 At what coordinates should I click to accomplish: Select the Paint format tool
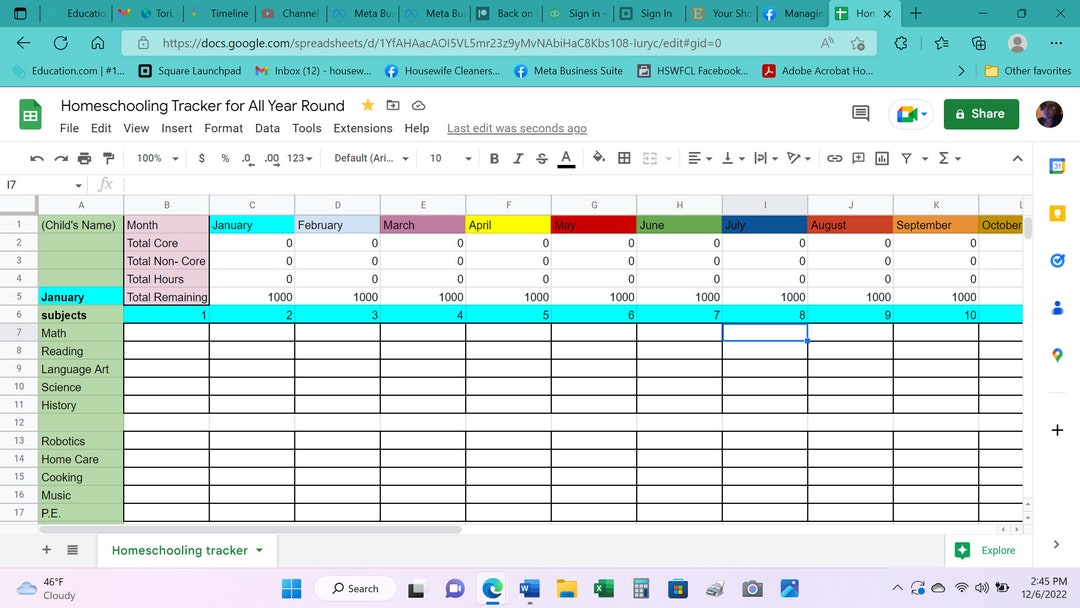point(108,158)
